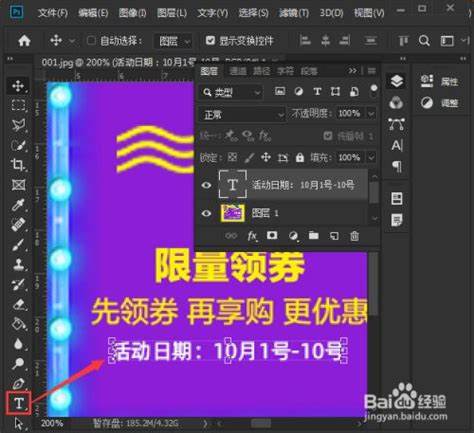Screen dimensions: 474x433
Task: Filter layers by shape layer icon
Action: pyautogui.click(x=335, y=91)
